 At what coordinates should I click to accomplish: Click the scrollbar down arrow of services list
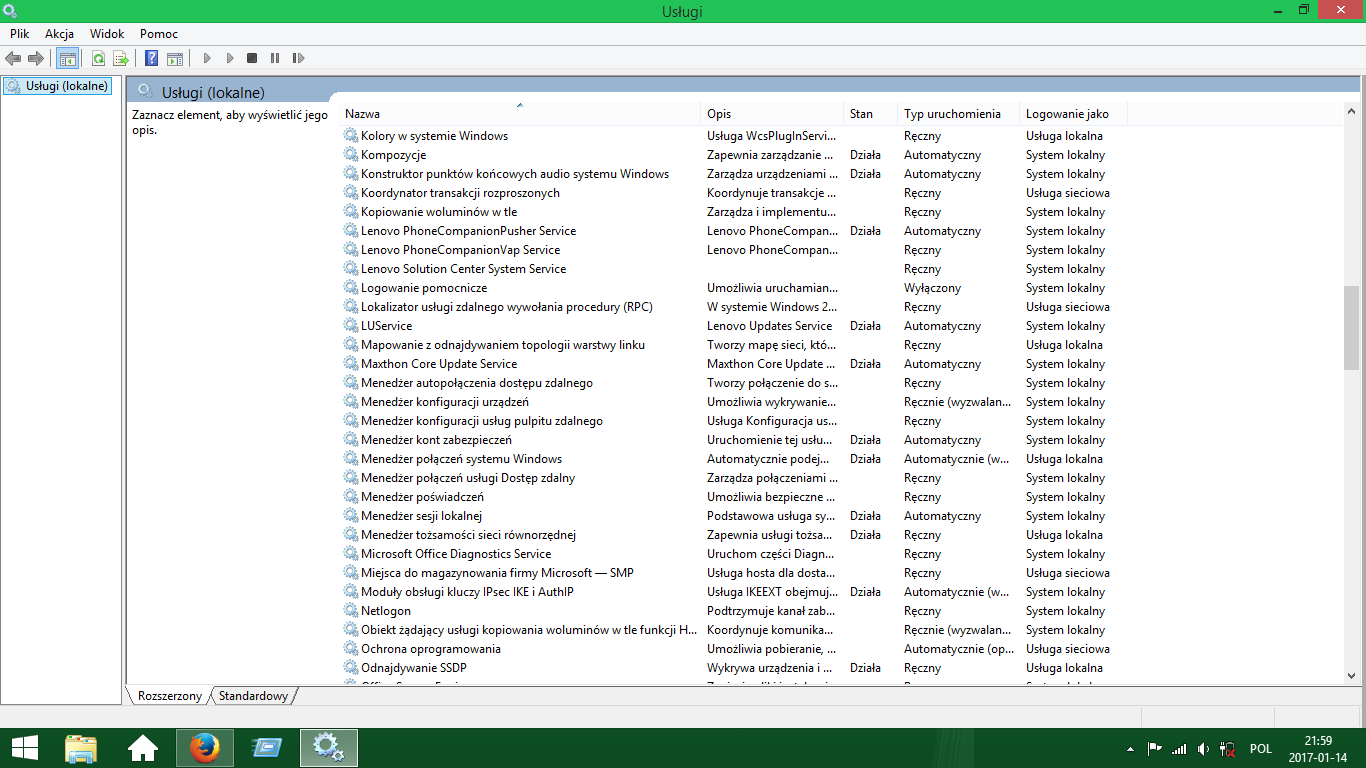pyautogui.click(x=1352, y=676)
